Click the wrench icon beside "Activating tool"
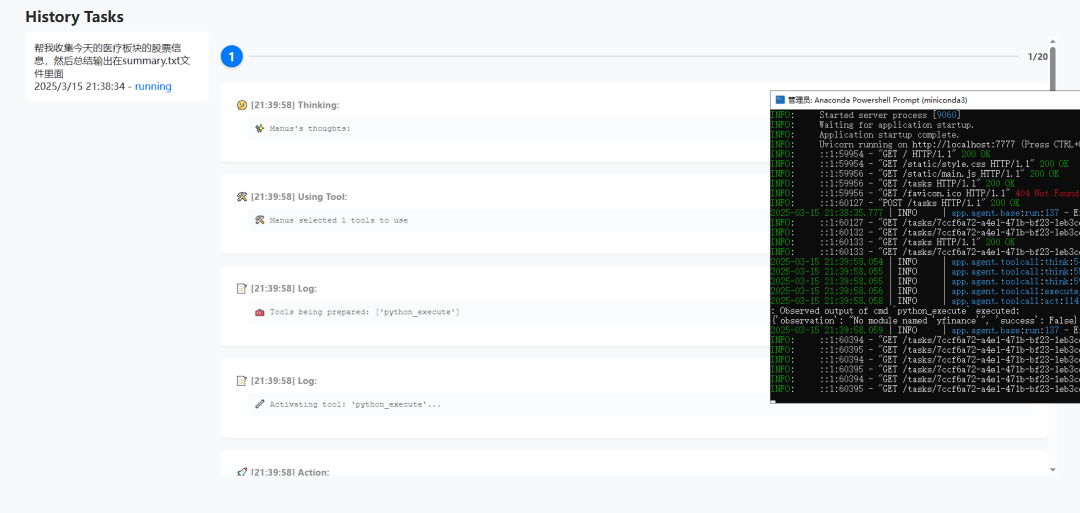The height and width of the screenshot is (513, 1080). coord(260,404)
